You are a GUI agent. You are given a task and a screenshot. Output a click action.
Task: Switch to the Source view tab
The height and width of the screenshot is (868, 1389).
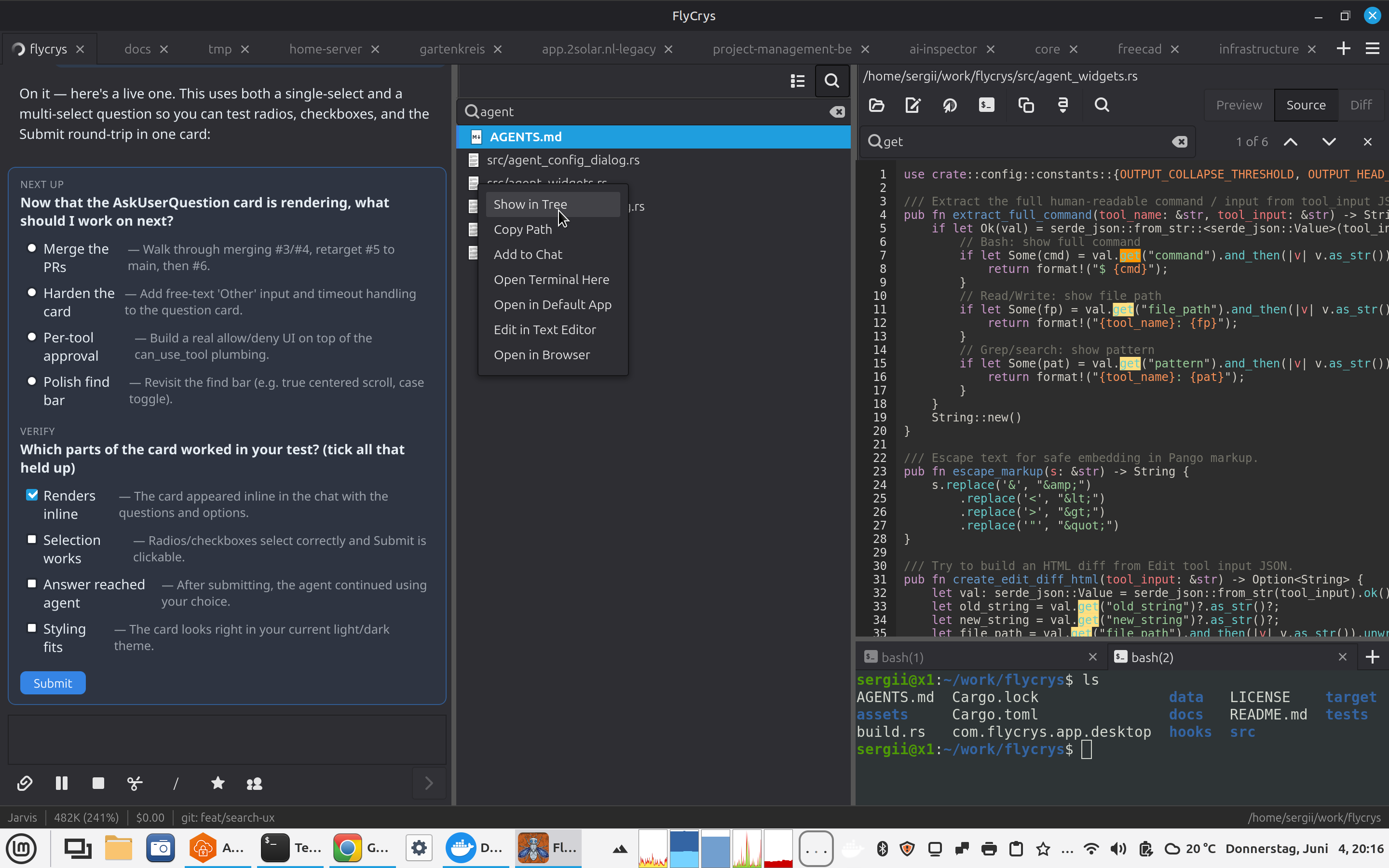[1306, 105]
